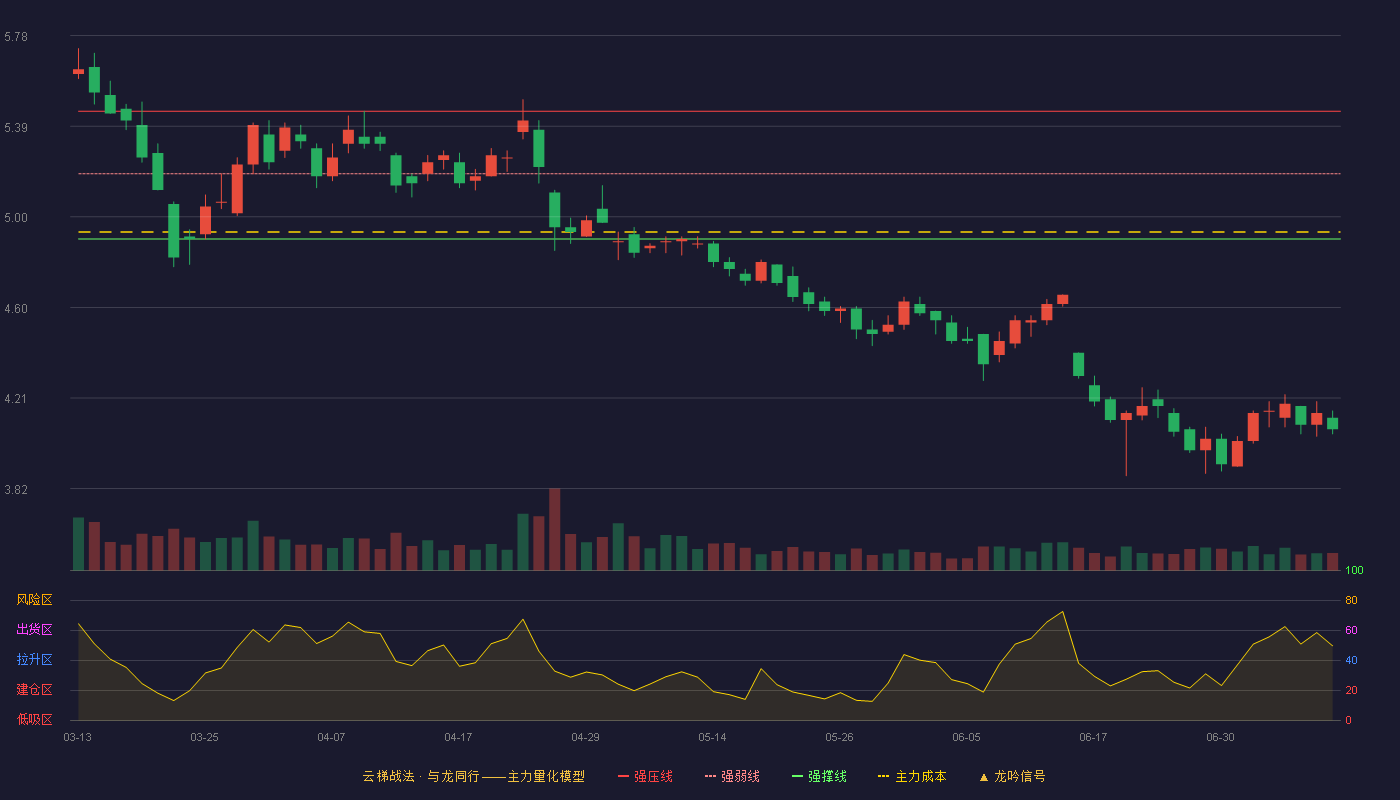Click the 60 indicator scale value
This screenshot has height=800, width=1400.
click(x=1351, y=631)
